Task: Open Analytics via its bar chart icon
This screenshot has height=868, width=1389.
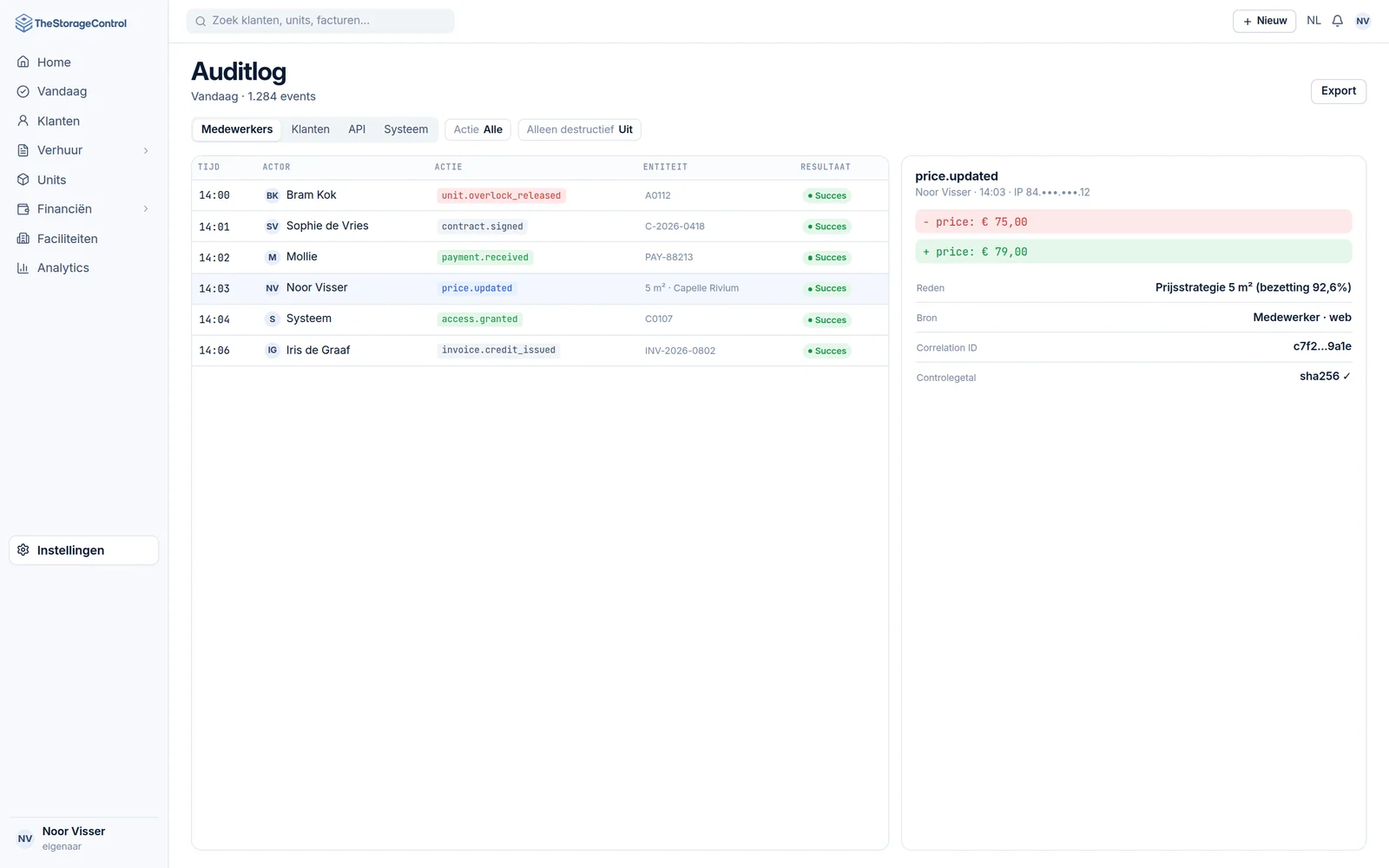Action: coord(23,268)
